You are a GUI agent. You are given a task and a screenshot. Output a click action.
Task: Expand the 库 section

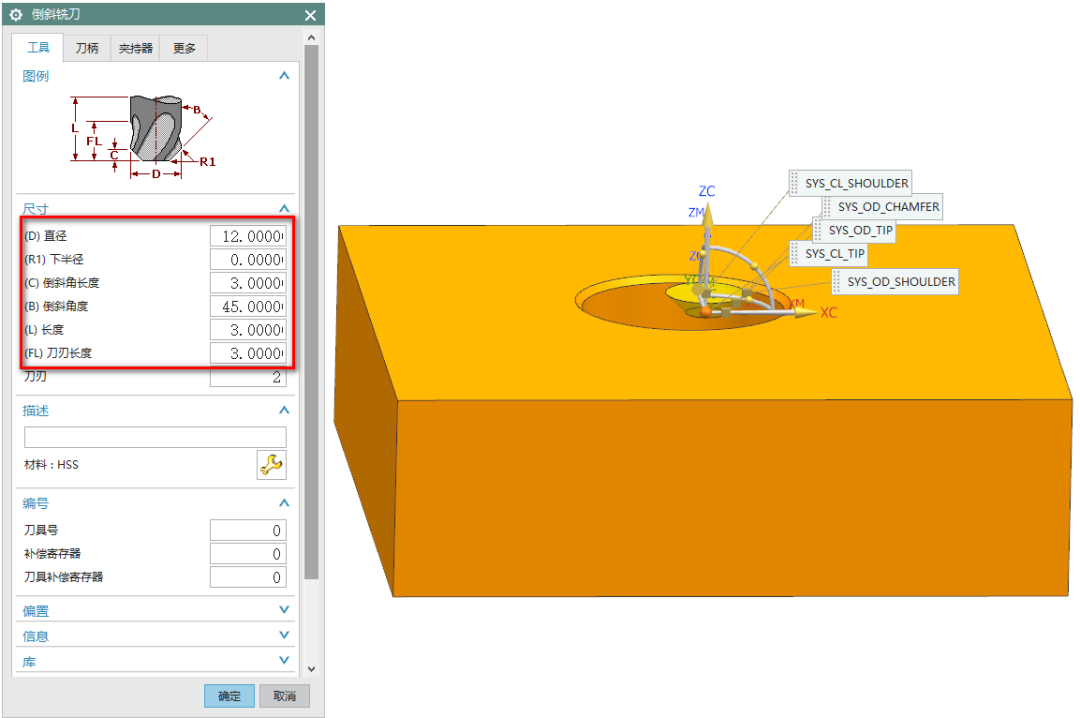coord(284,661)
